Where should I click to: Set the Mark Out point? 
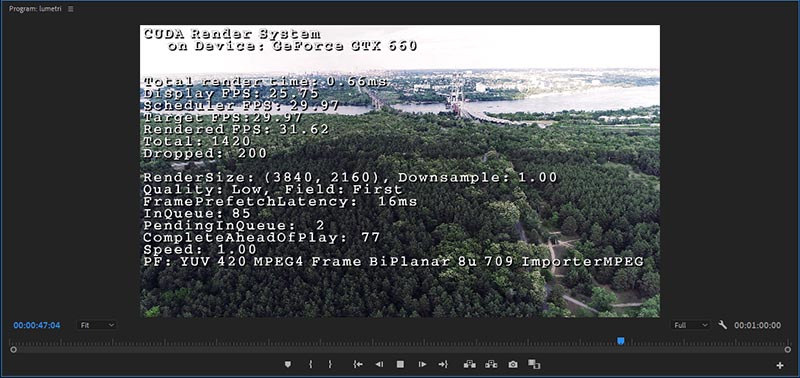click(x=330, y=364)
